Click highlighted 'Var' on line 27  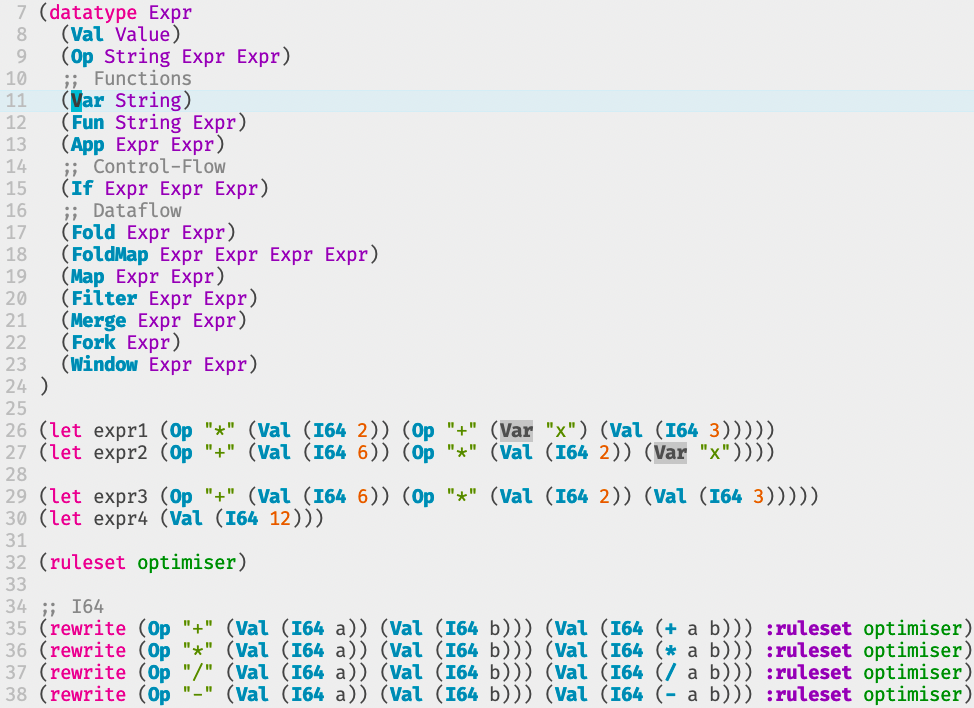pos(670,453)
